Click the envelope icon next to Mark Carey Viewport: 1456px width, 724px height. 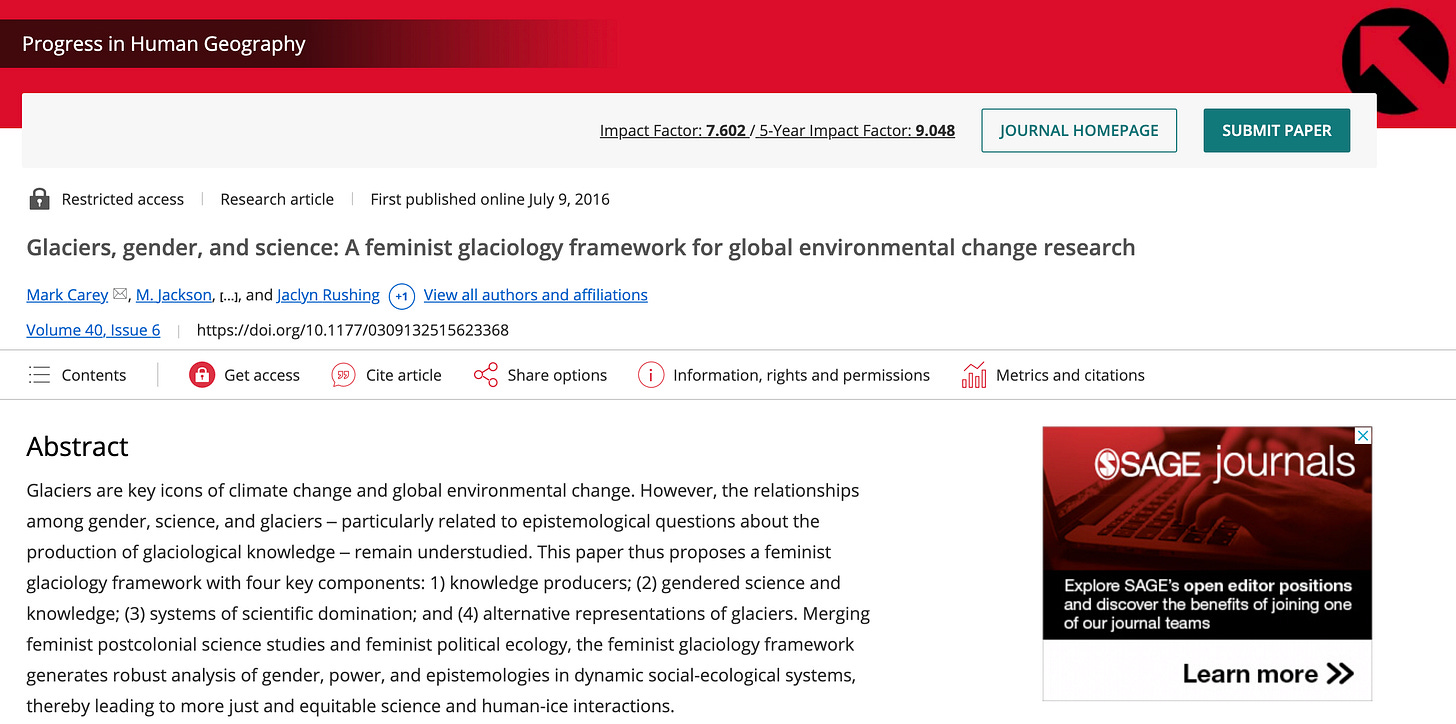tap(120, 294)
